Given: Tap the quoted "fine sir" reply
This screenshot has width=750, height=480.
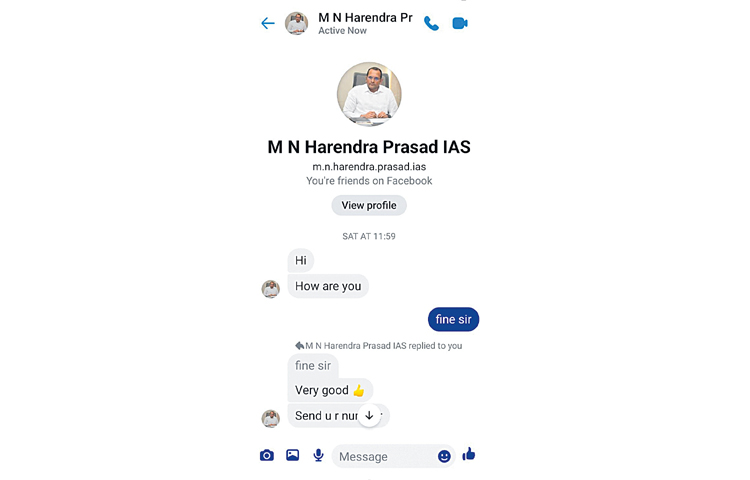Looking at the screenshot, I should 313,366.
